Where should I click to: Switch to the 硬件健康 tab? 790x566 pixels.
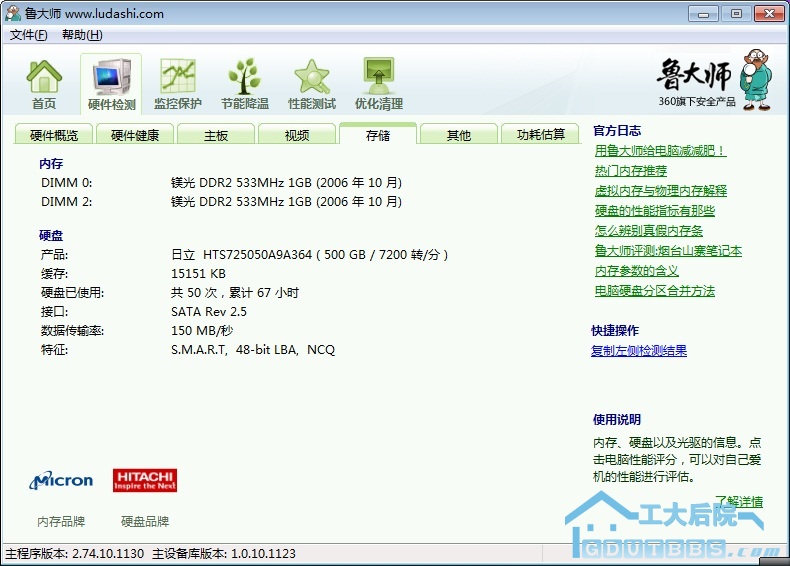click(x=135, y=135)
